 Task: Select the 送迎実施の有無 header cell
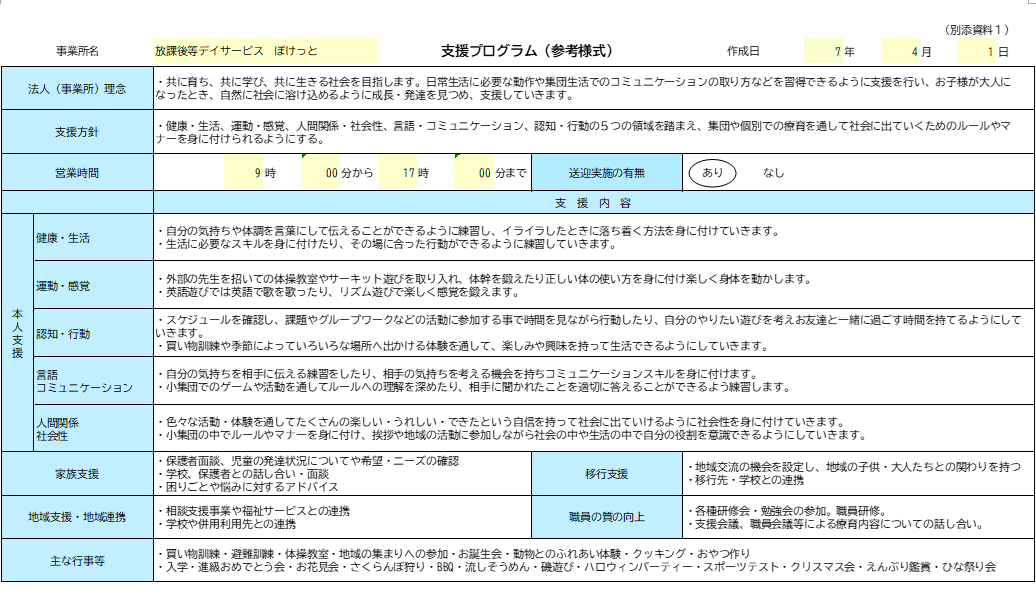[x=607, y=173]
